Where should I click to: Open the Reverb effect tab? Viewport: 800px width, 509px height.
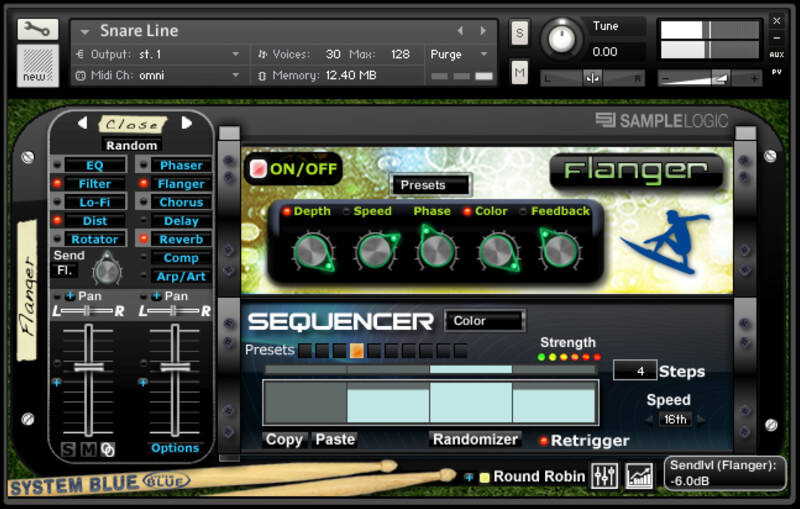coord(181,239)
